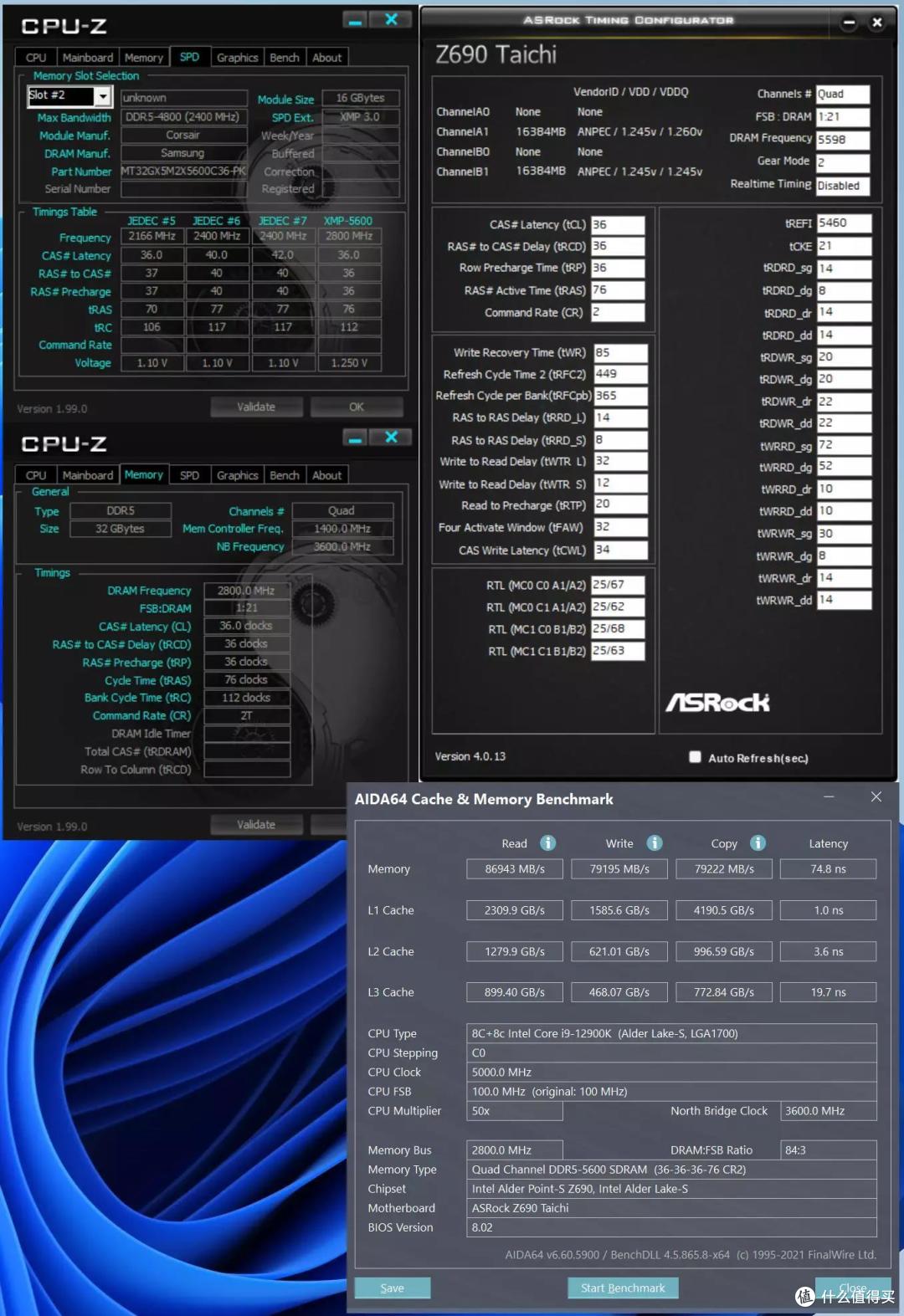The width and height of the screenshot is (904, 1316).
Task: Click CPU Type field with i9-12900K
Action: 671,1033
